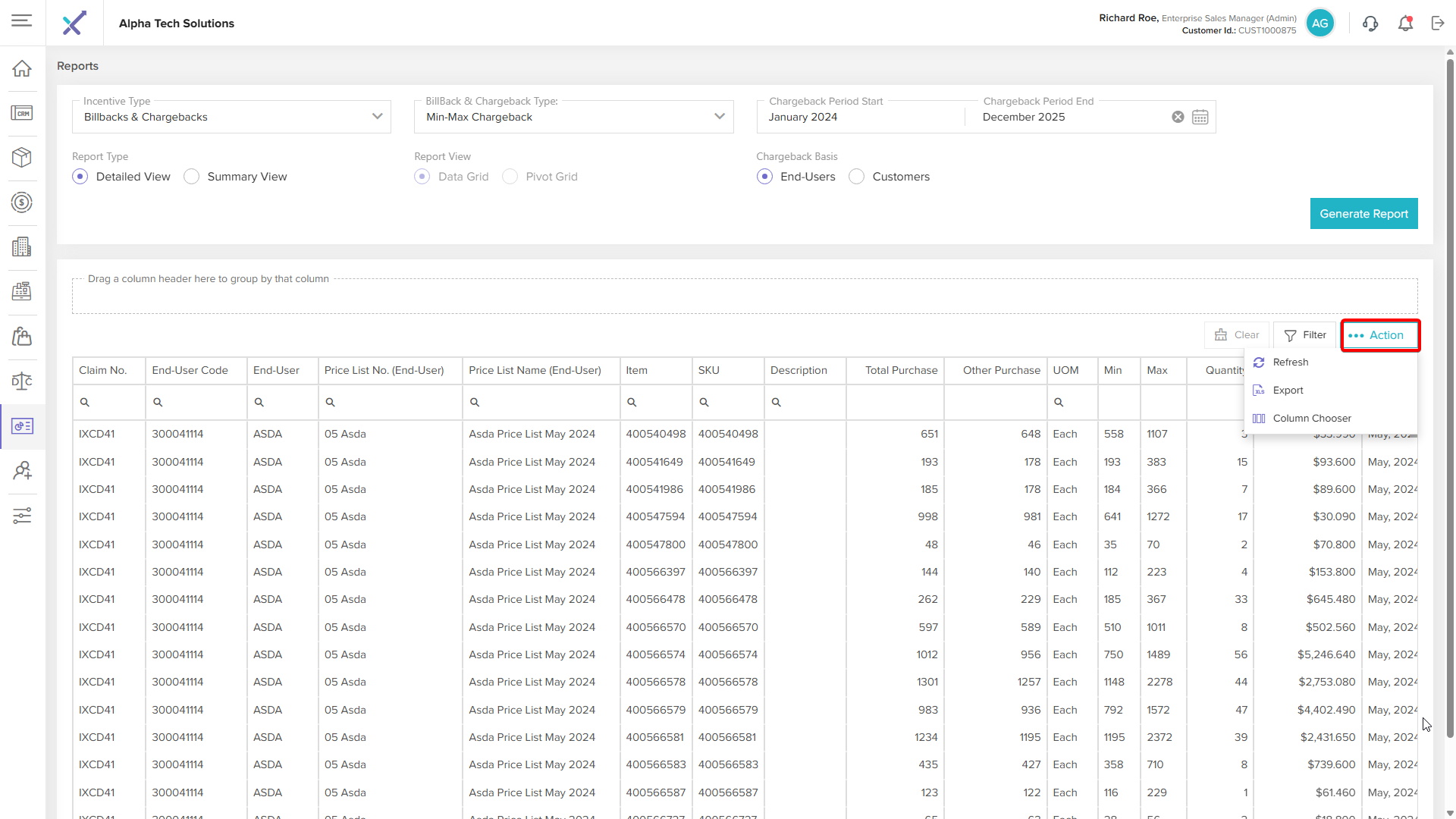
Task: Click the Generate Report button
Action: [x=1363, y=214]
